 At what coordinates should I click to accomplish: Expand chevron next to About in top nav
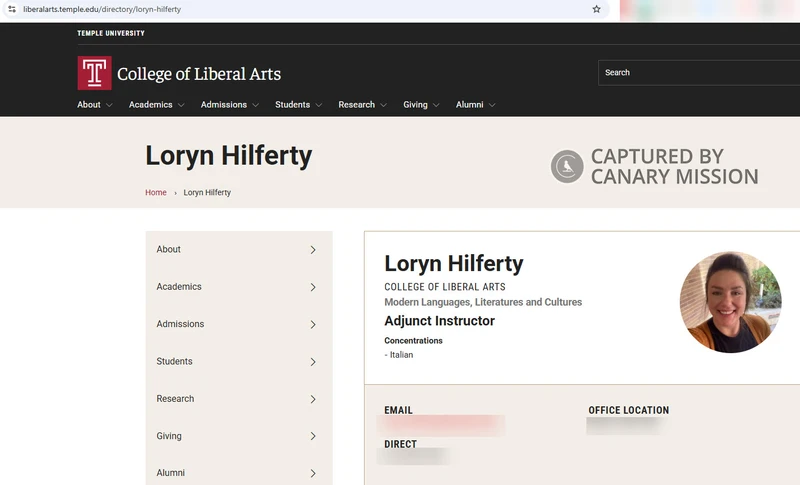[109, 105]
